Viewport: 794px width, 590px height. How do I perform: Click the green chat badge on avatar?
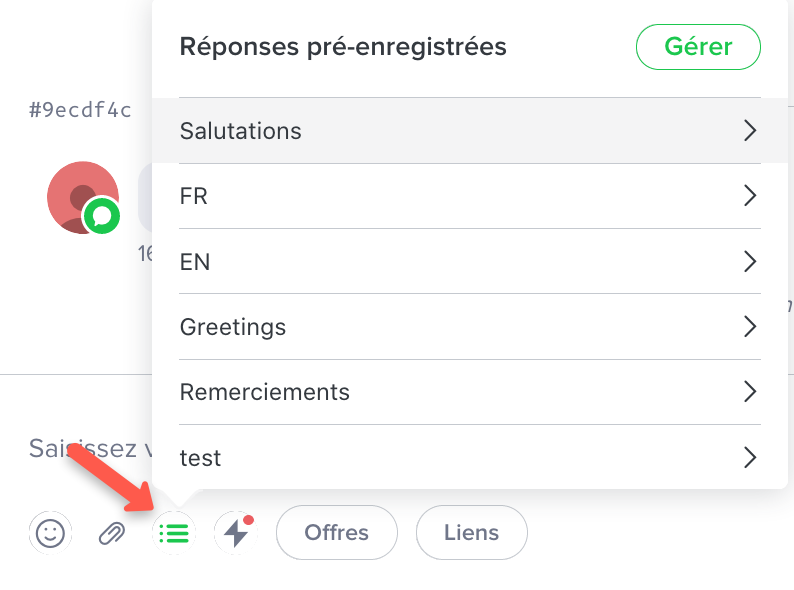click(x=101, y=215)
